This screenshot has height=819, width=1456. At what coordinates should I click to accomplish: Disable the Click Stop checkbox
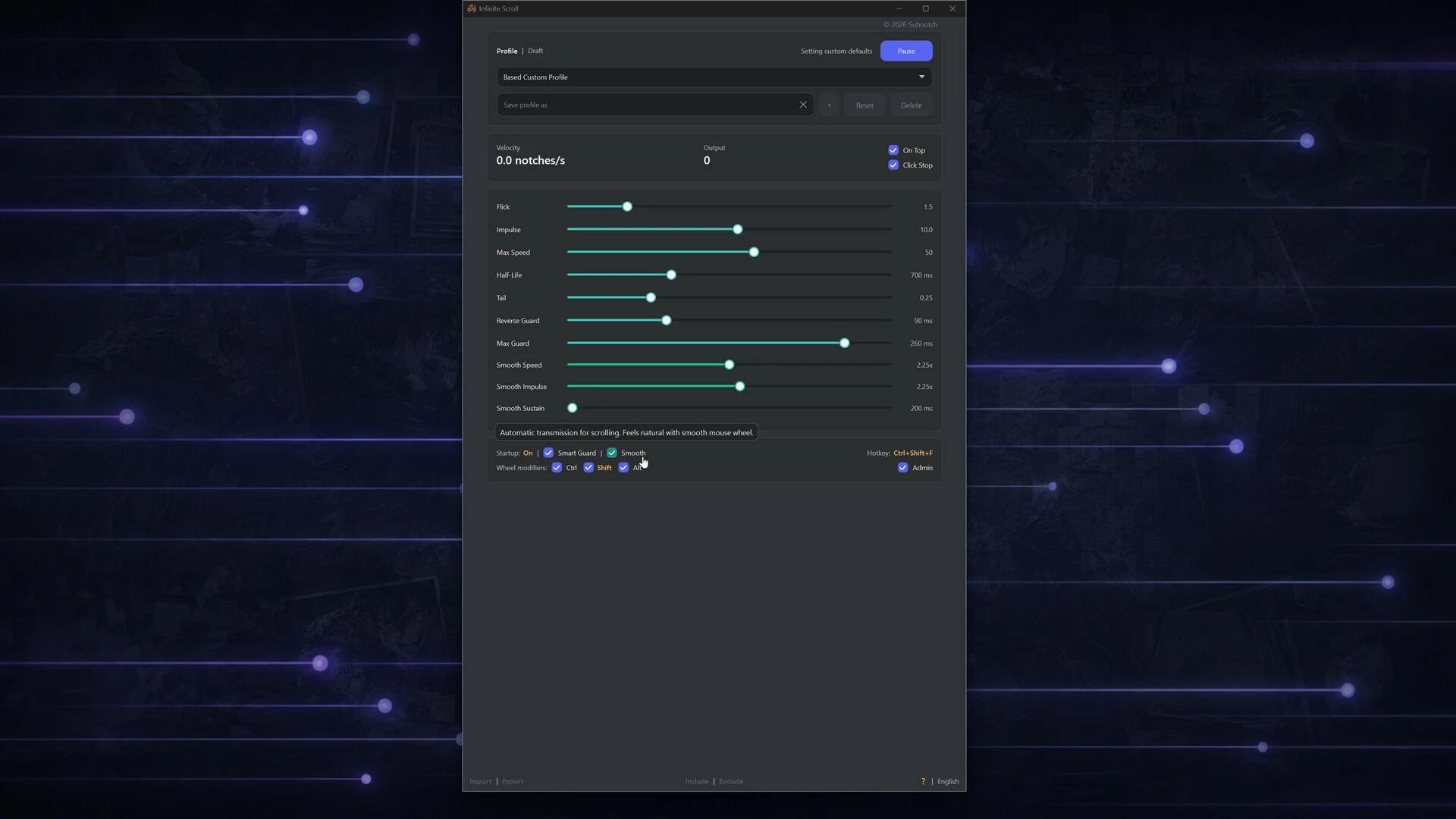[893, 165]
